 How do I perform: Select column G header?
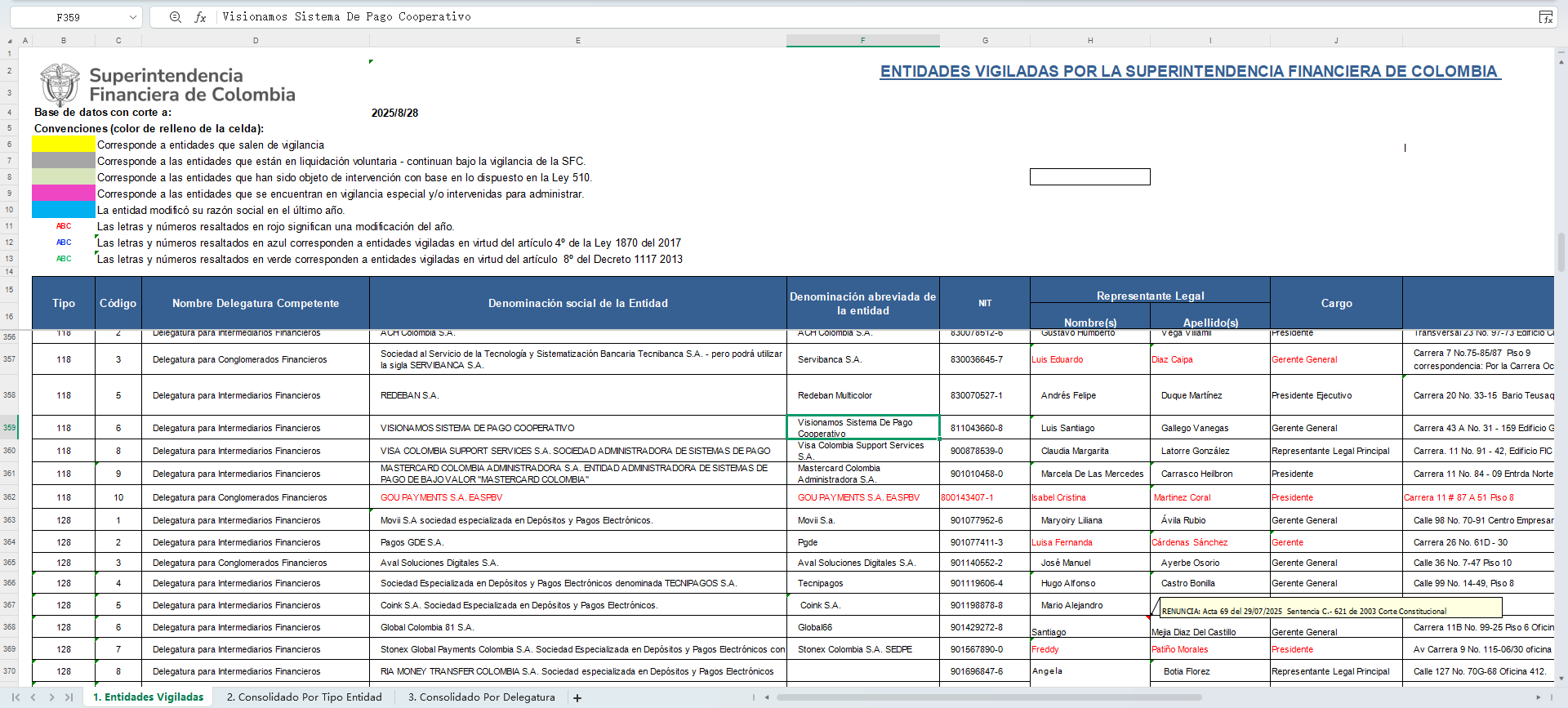tap(985, 40)
